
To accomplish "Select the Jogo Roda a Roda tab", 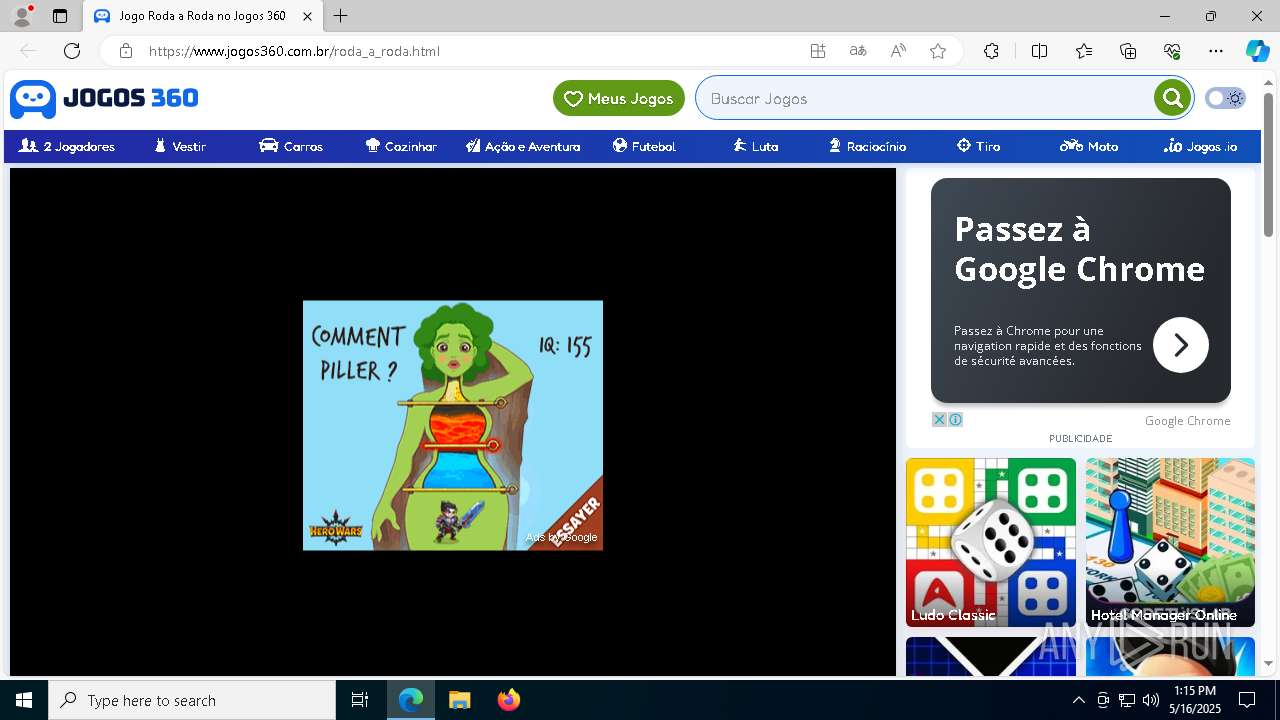I will tap(203, 16).
